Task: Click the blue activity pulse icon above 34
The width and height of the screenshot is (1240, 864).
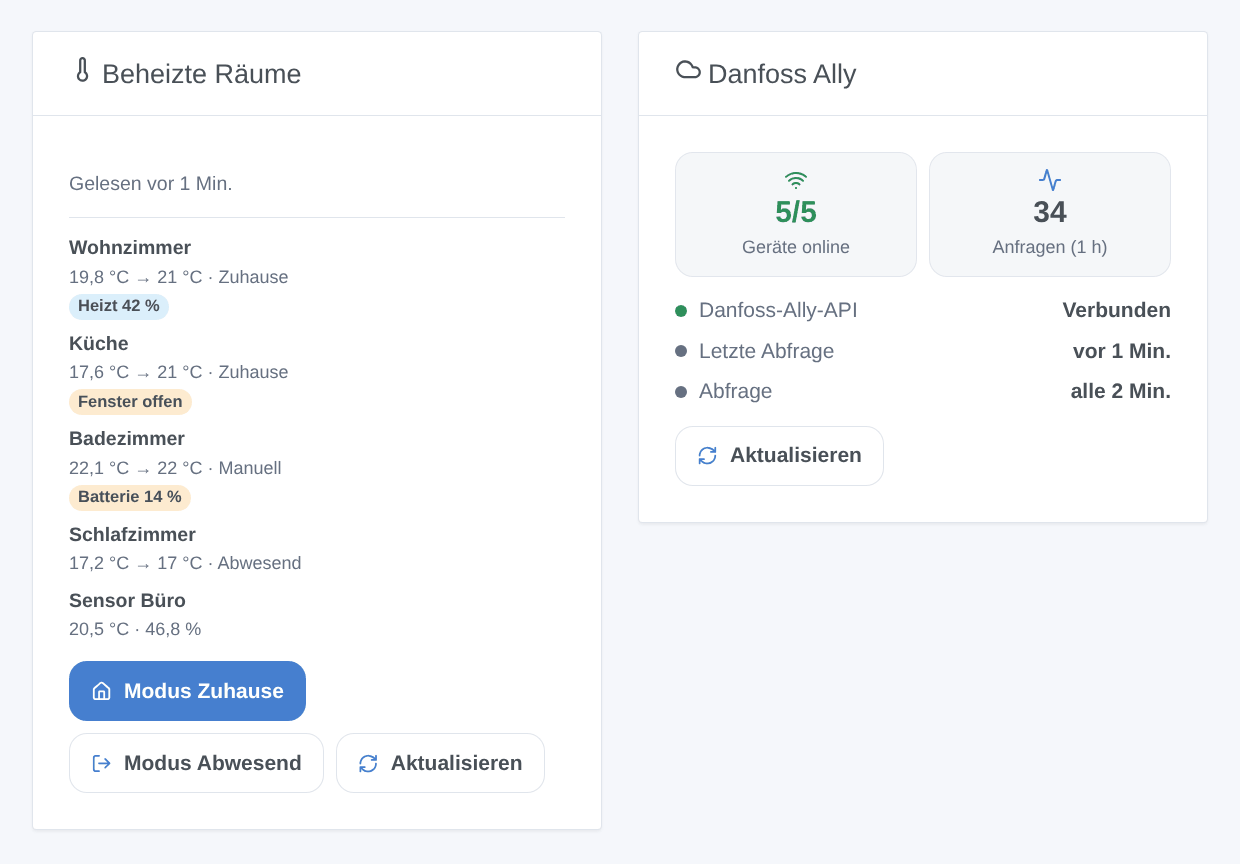Action: [x=1050, y=180]
